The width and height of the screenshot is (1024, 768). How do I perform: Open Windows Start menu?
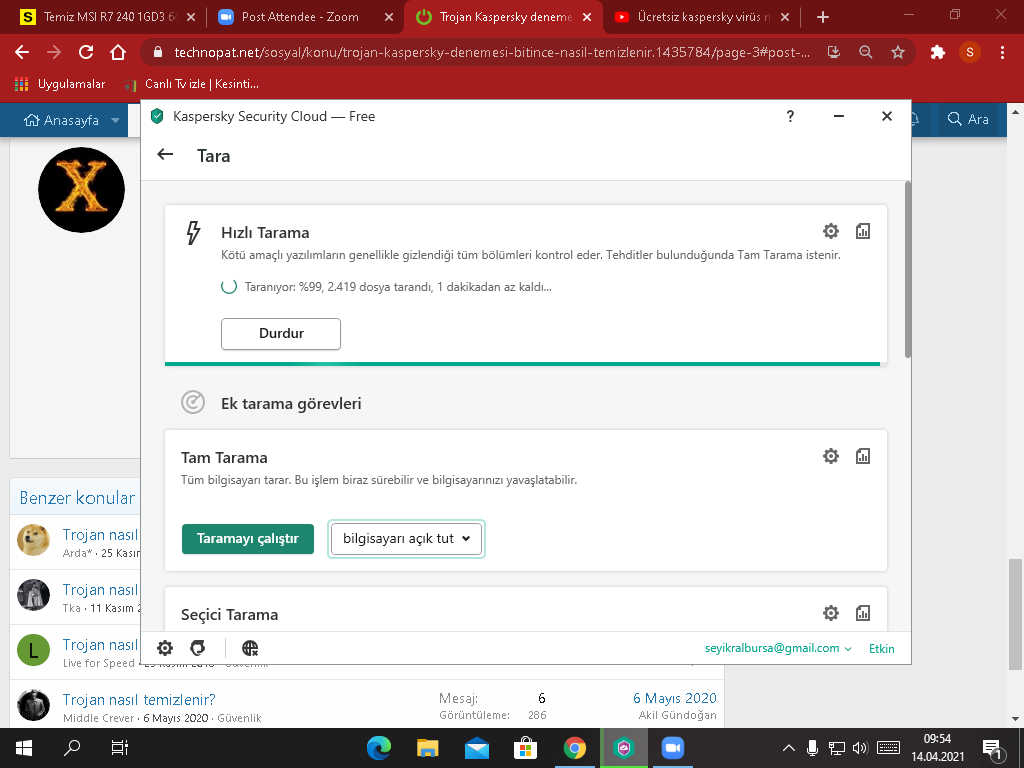(24, 748)
